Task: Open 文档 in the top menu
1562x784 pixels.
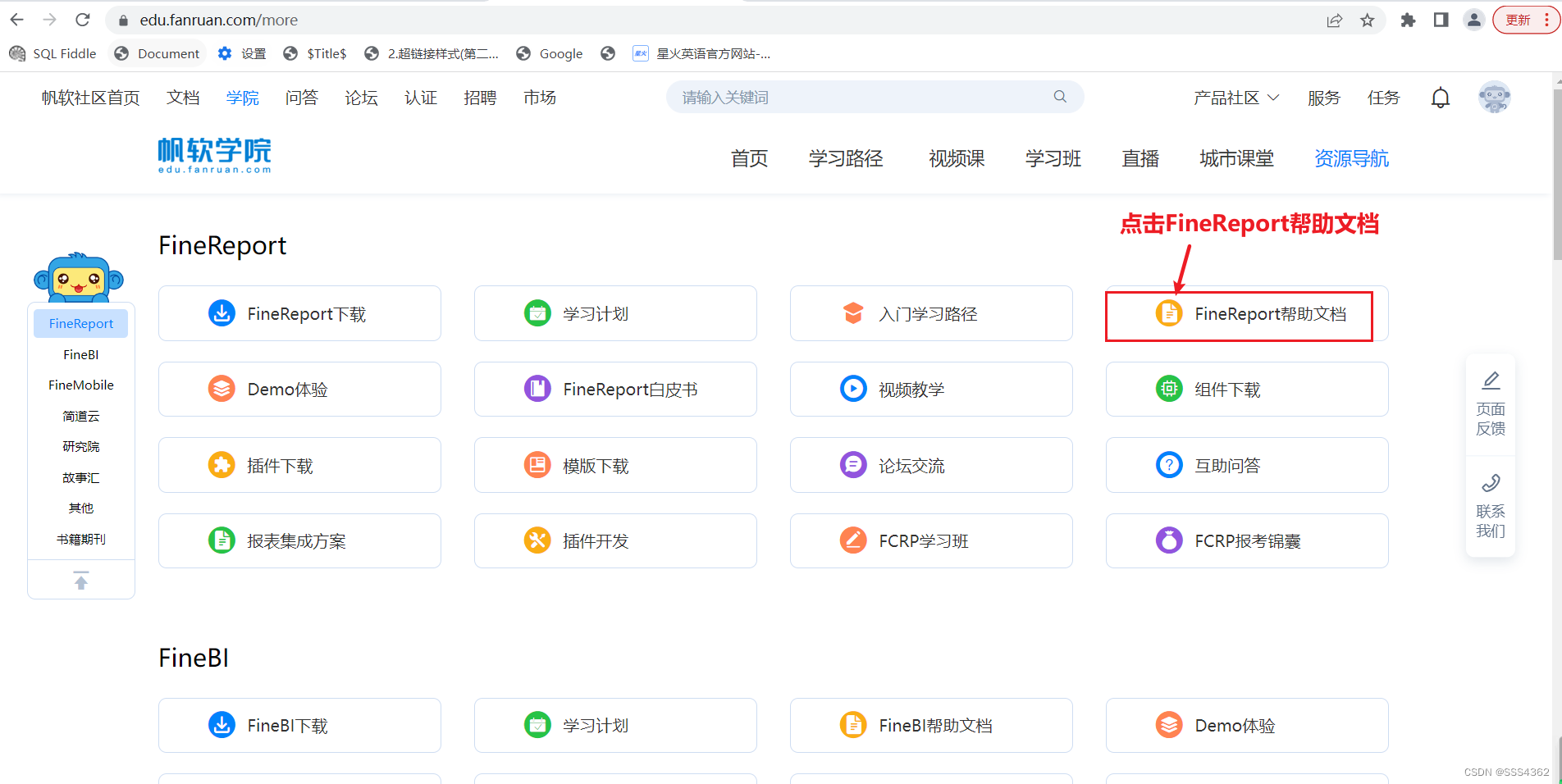Action: tap(183, 98)
